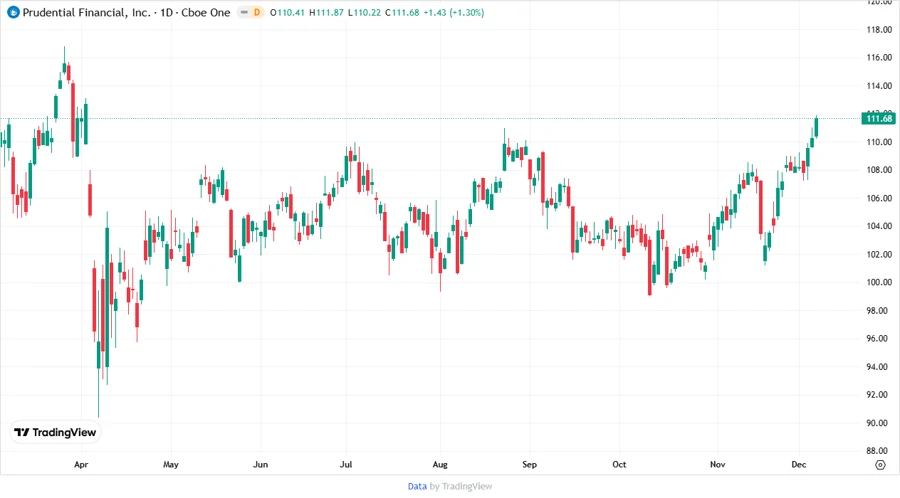Select the current price label 111.68
900x498 pixels.
pos(879,118)
